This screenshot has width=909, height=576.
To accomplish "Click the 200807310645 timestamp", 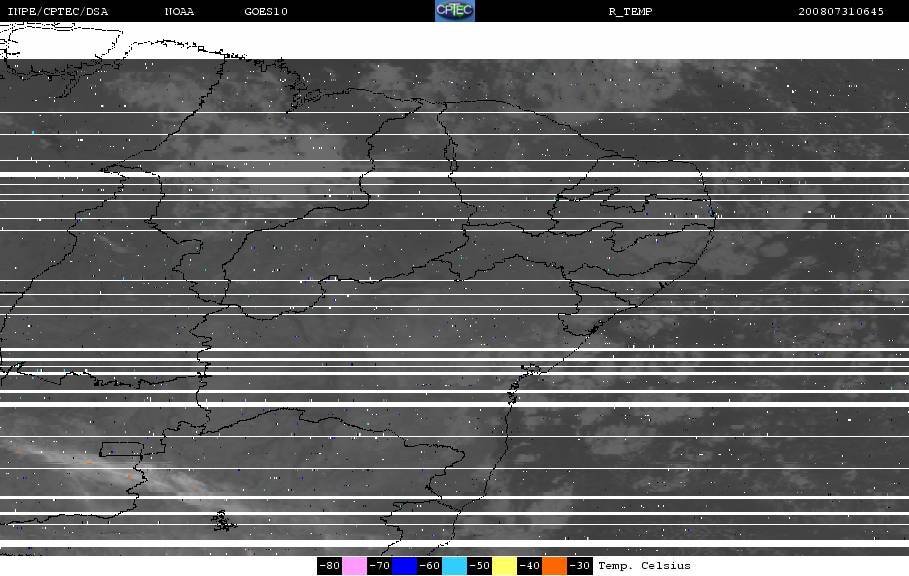I will click(841, 12).
